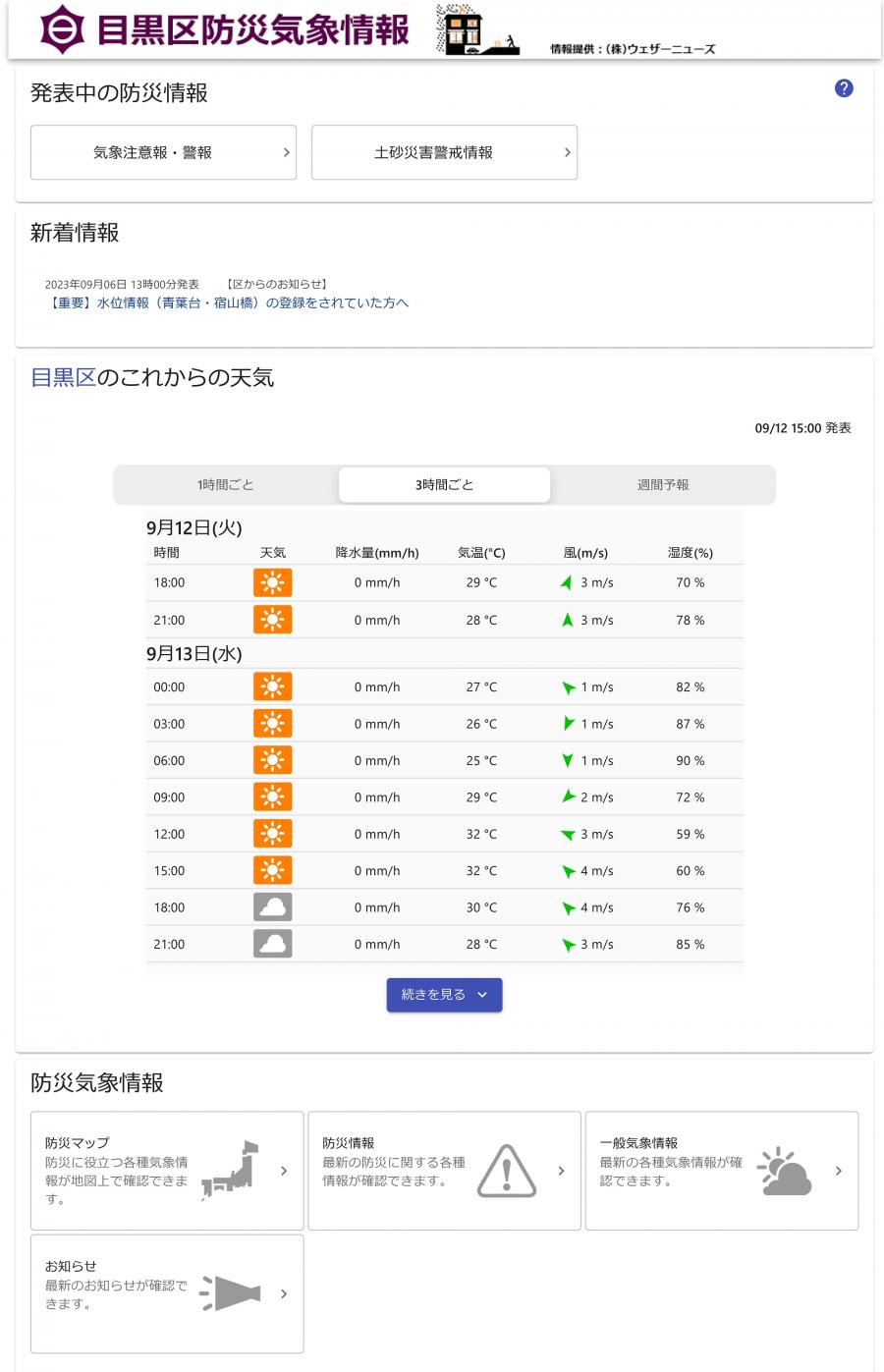
Task: Click the 目黒区 link in forecast heading
Action: tap(63, 377)
